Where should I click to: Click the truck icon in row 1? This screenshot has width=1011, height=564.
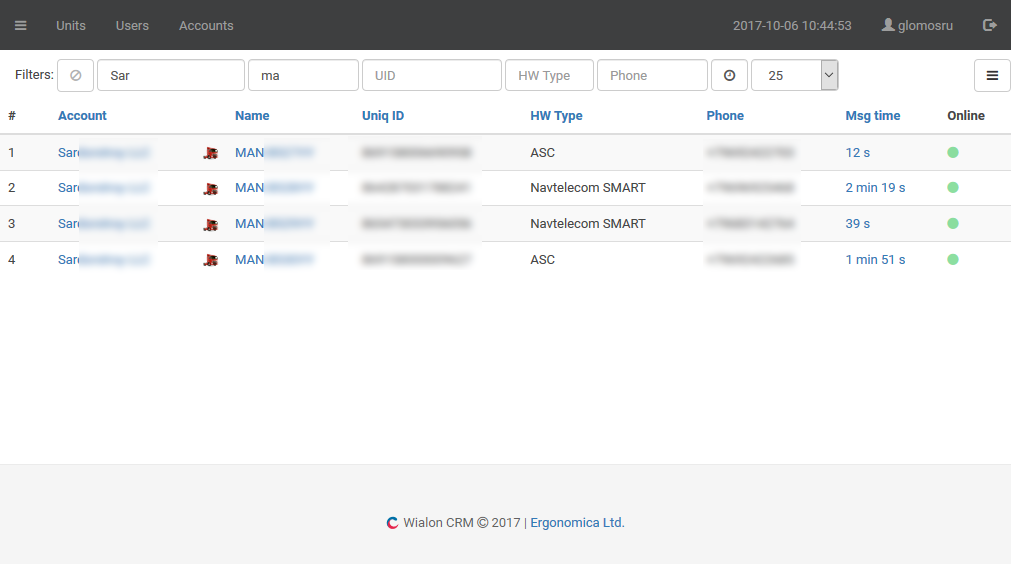coord(210,153)
